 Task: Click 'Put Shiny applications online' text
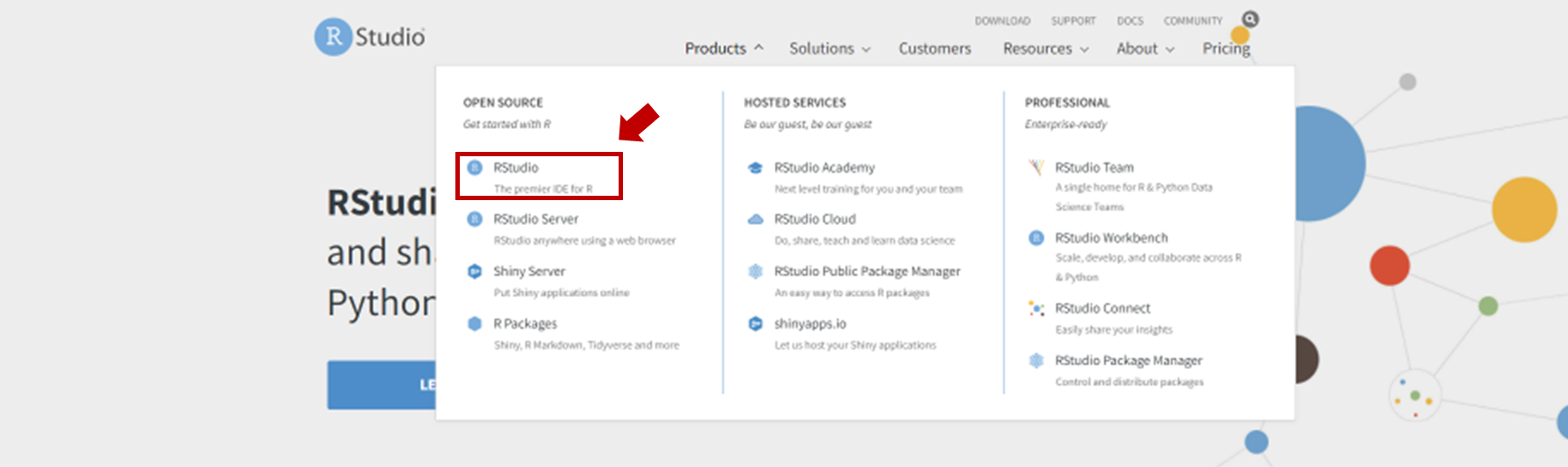pos(562,293)
